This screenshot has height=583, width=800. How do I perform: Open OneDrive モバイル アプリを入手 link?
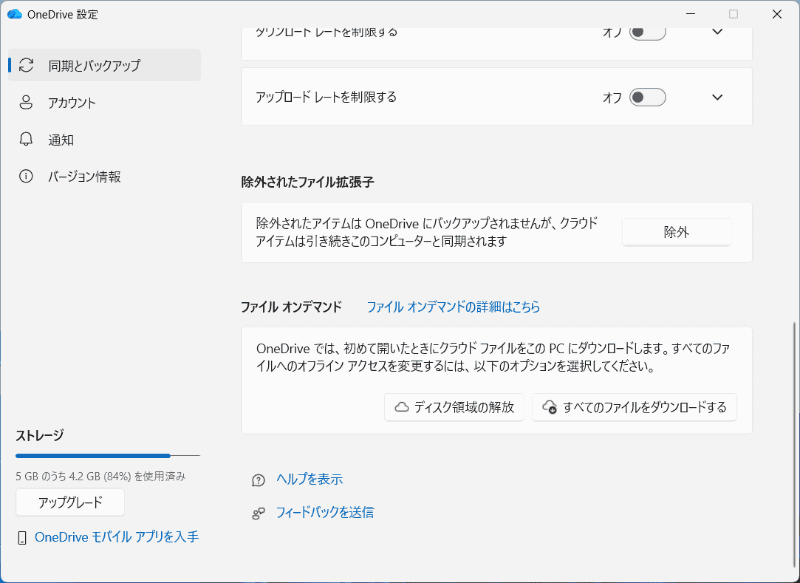[116, 537]
